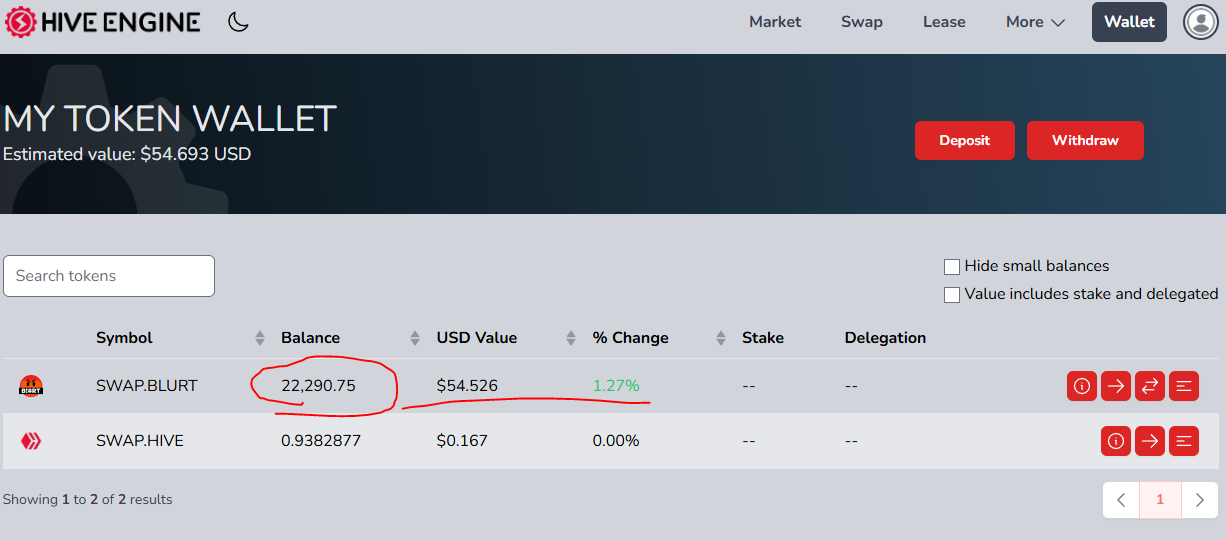
Task: Click inside the Search tokens field
Action: pyautogui.click(x=109, y=276)
